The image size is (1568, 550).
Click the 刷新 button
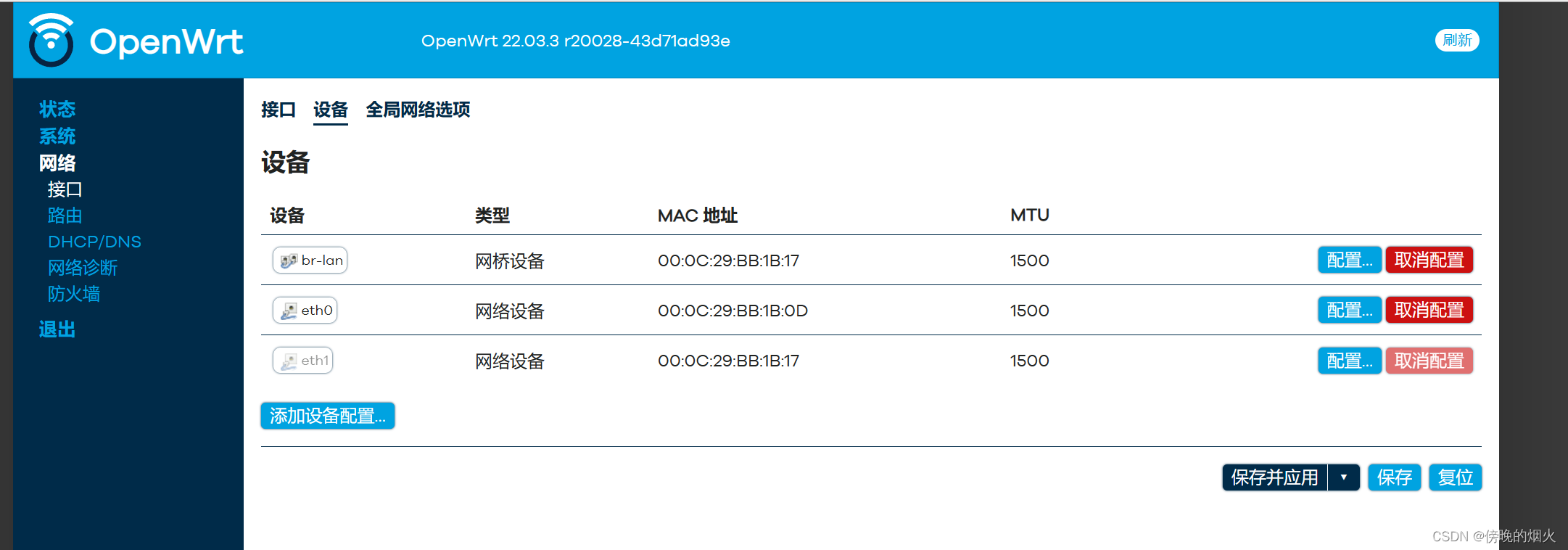1456,40
